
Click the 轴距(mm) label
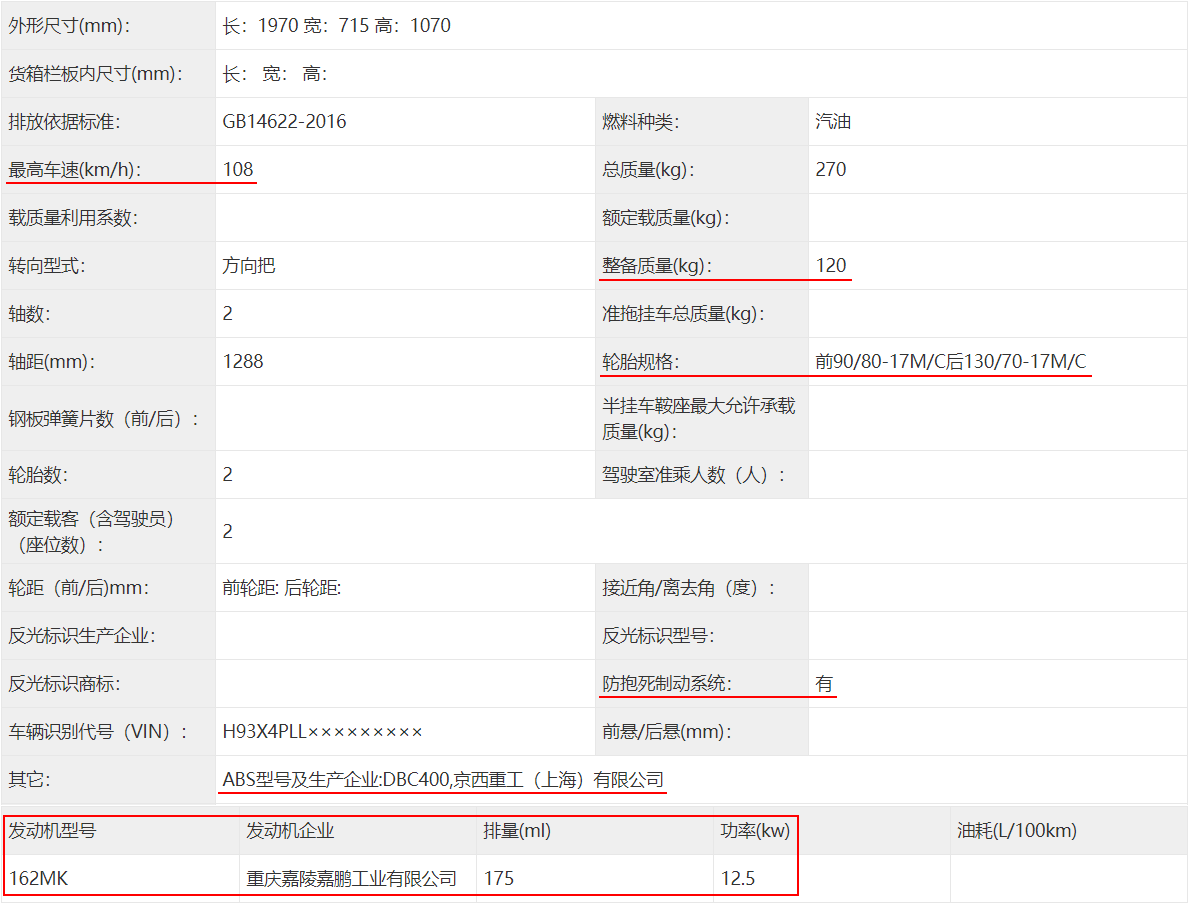click(52, 361)
